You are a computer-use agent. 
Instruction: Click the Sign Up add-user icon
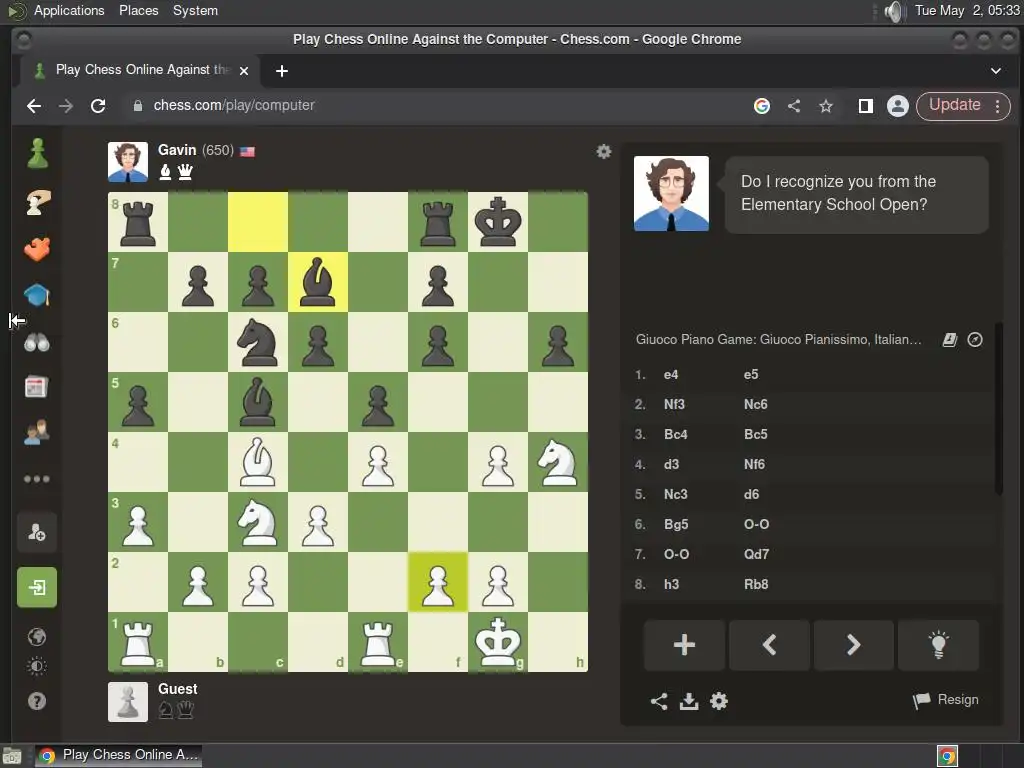pos(37,532)
